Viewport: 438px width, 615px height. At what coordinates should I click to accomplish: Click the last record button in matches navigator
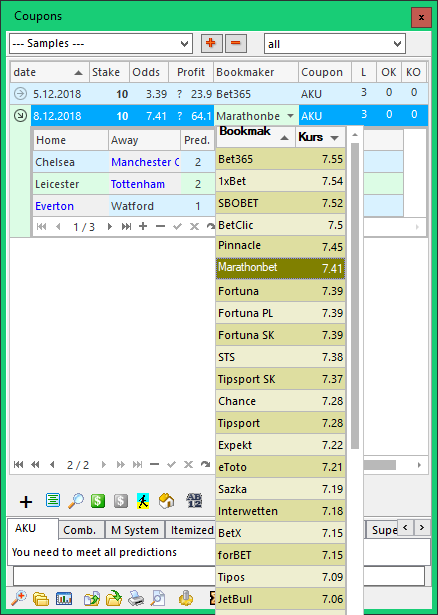pyautogui.click(x=126, y=227)
